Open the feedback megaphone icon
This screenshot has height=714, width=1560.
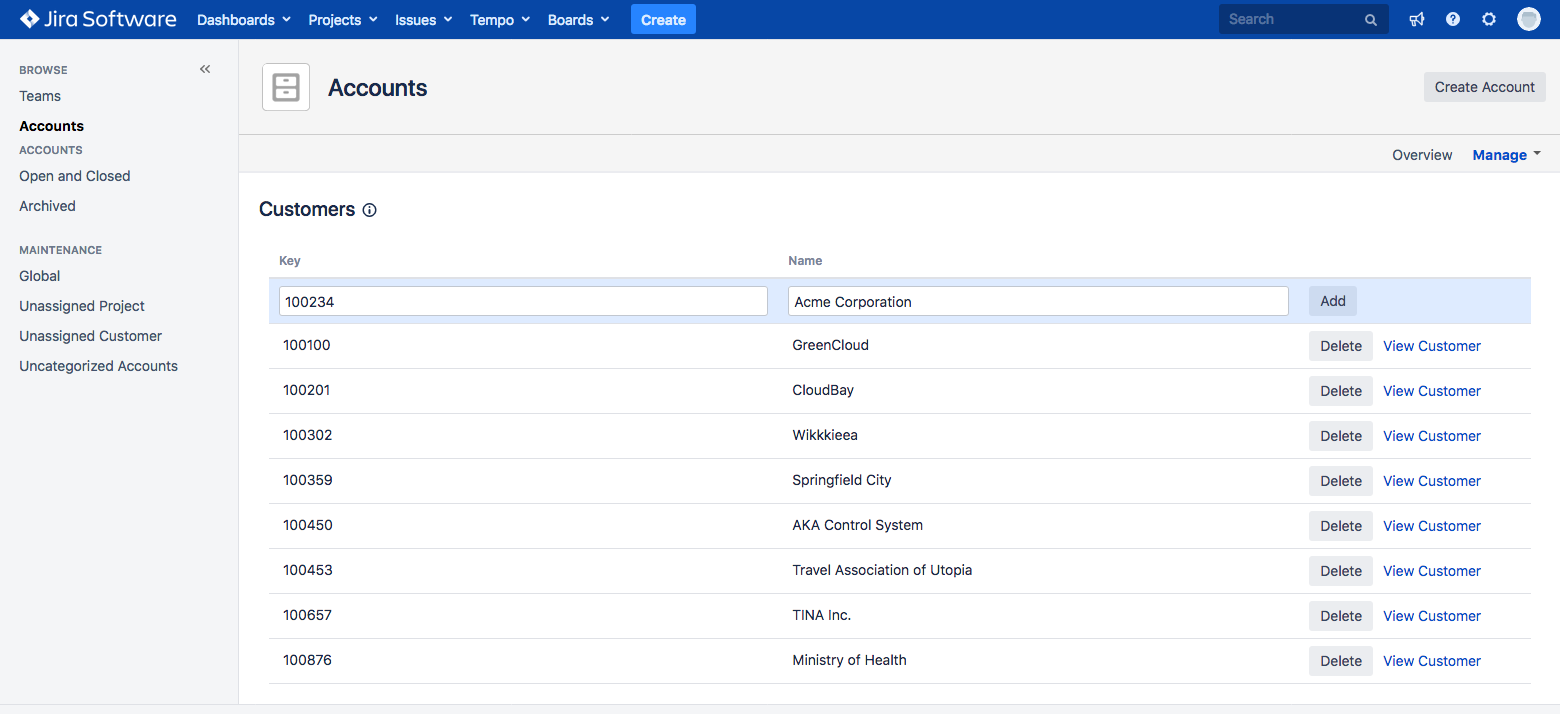tap(1417, 19)
